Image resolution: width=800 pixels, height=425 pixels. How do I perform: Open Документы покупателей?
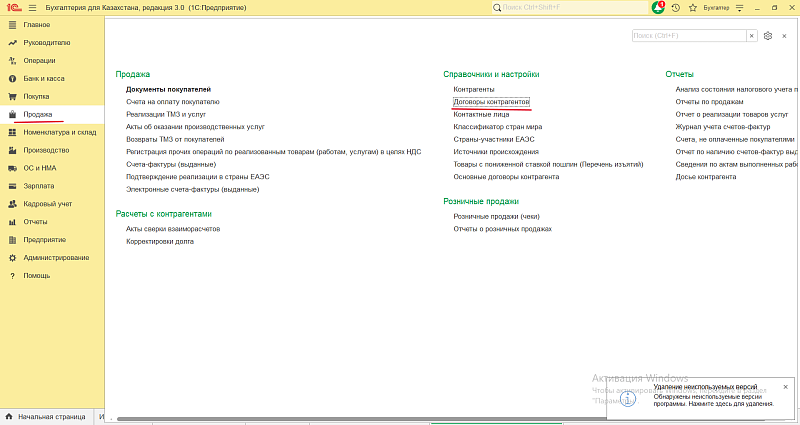pyautogui.click(x=168, y=89)
